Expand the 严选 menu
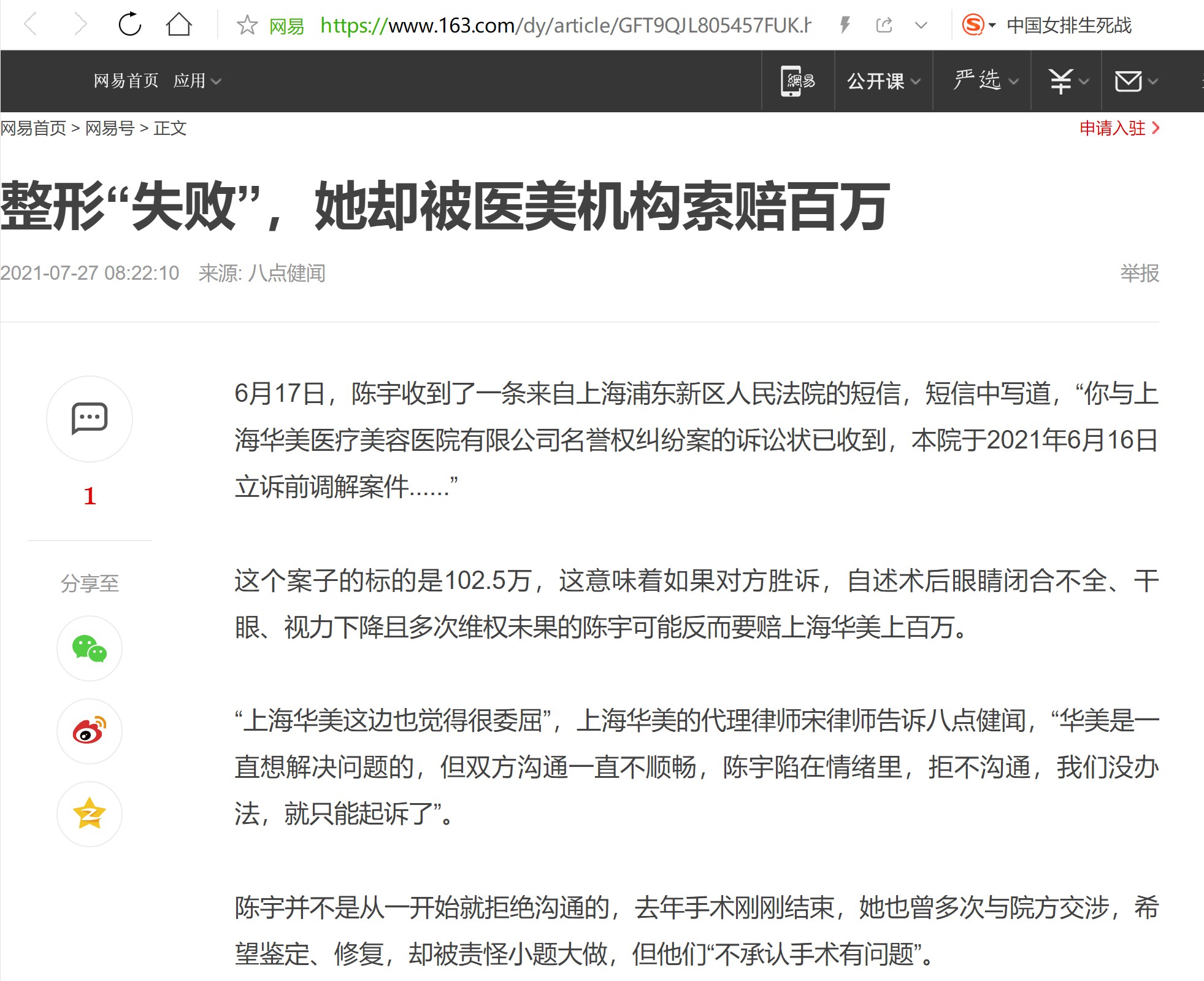 (986, 80)
